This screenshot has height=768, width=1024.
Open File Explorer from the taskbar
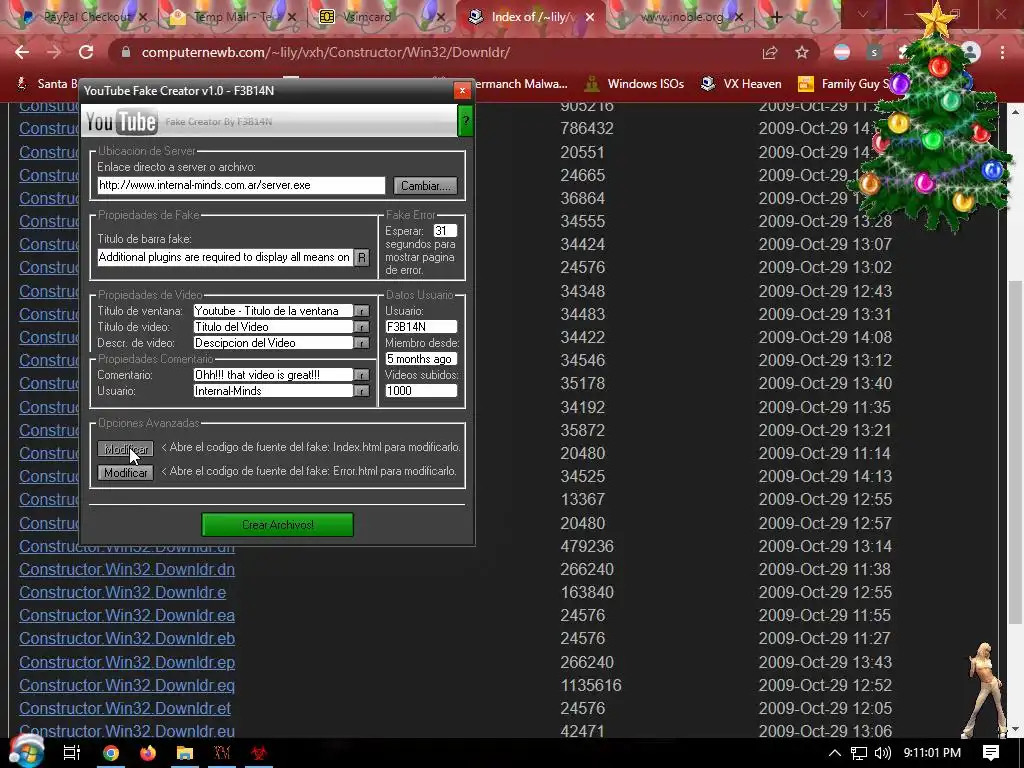tap(185, 752)
